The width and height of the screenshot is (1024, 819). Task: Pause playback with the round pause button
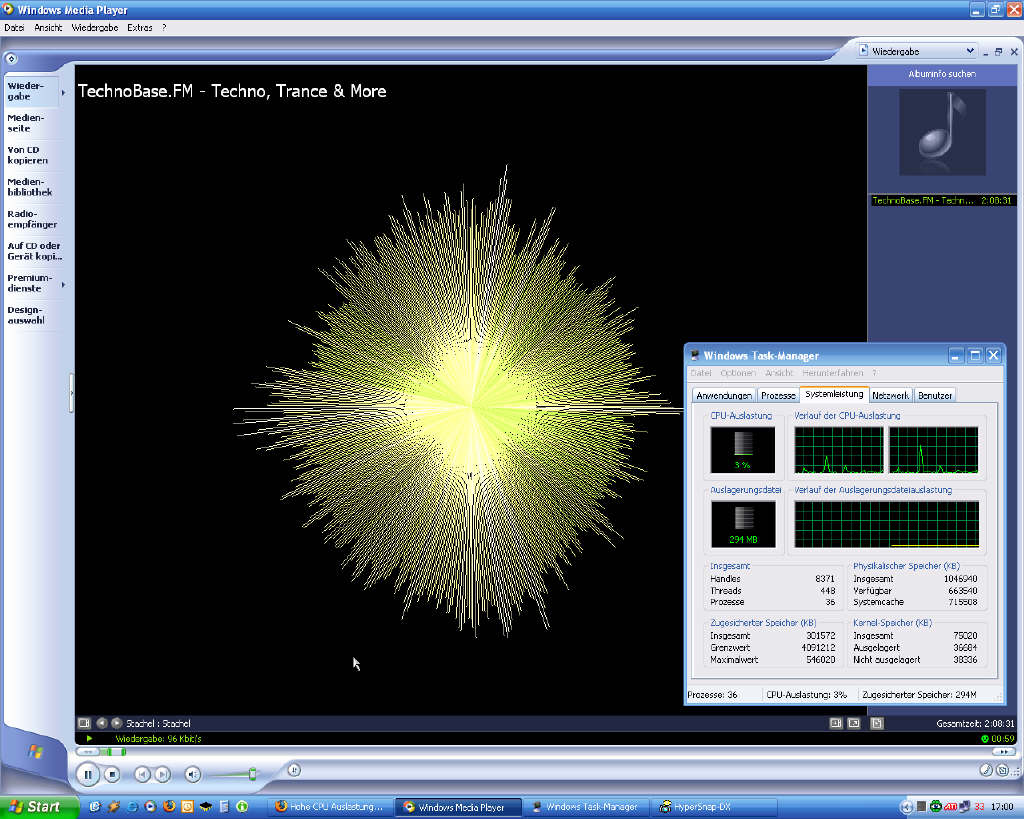coord(88,775)
